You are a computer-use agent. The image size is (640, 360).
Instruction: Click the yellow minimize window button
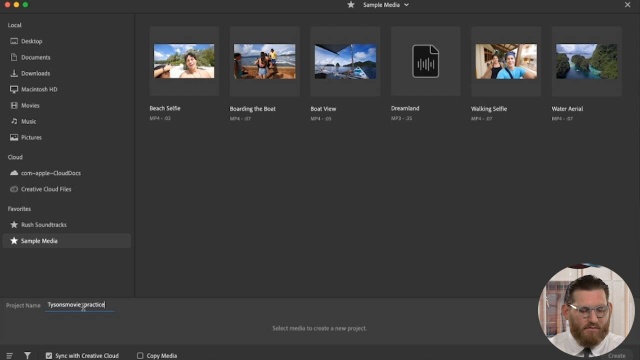(x=16, y=4)
